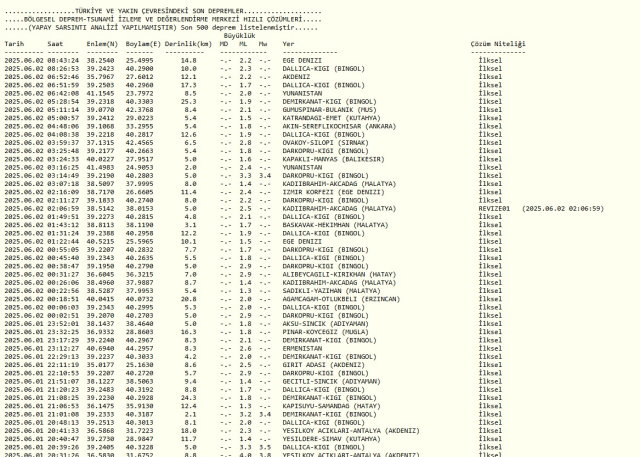Click the ALIBEYCAGILI-KIRIKHAN (HATAY) location
Image resolution: width=640 pixels, height=457 pixels.
(x=339, y=275)
